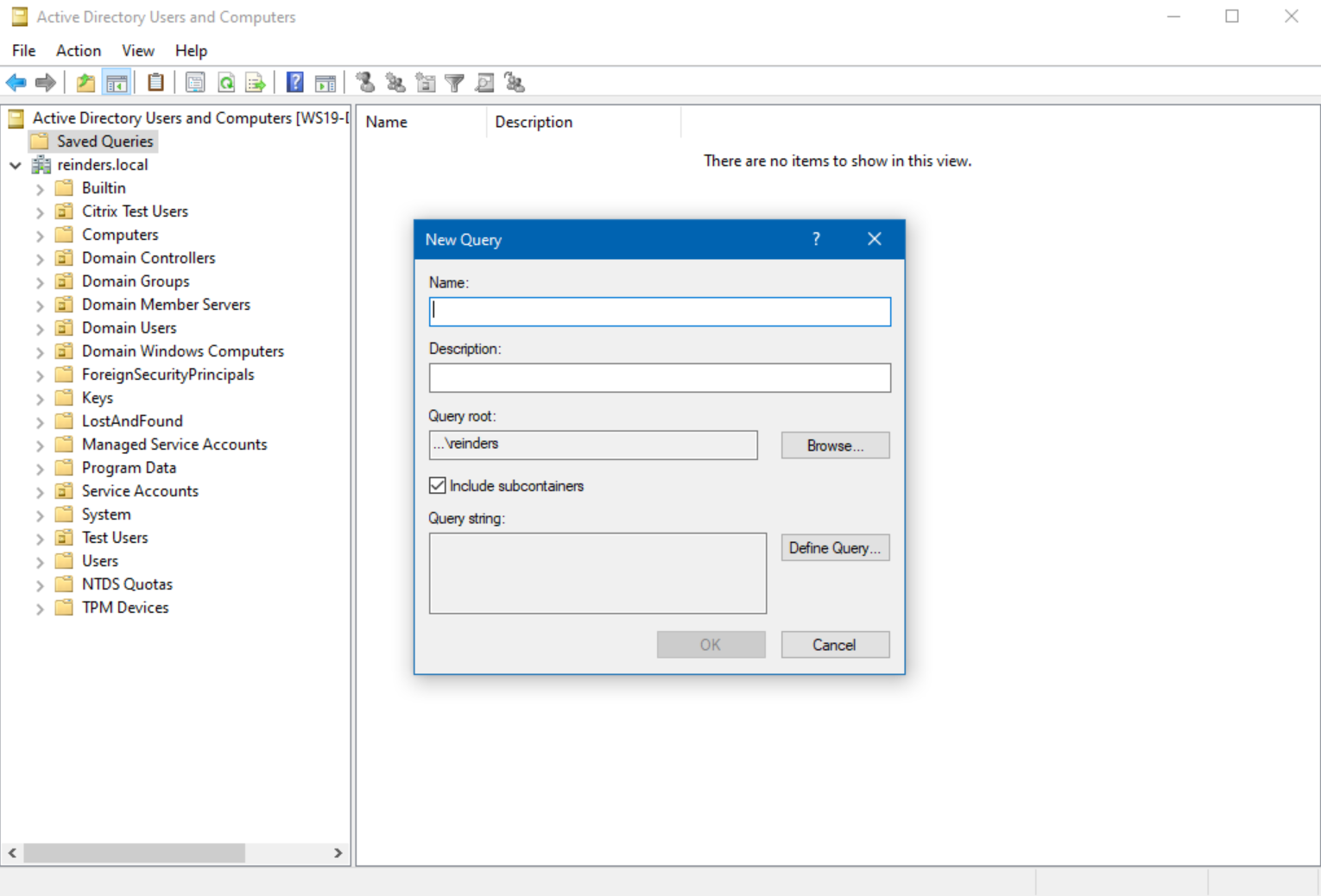1321x896 pixels.
Task: Collapse the reinders.local domain node
Action: tap(16, 165)
